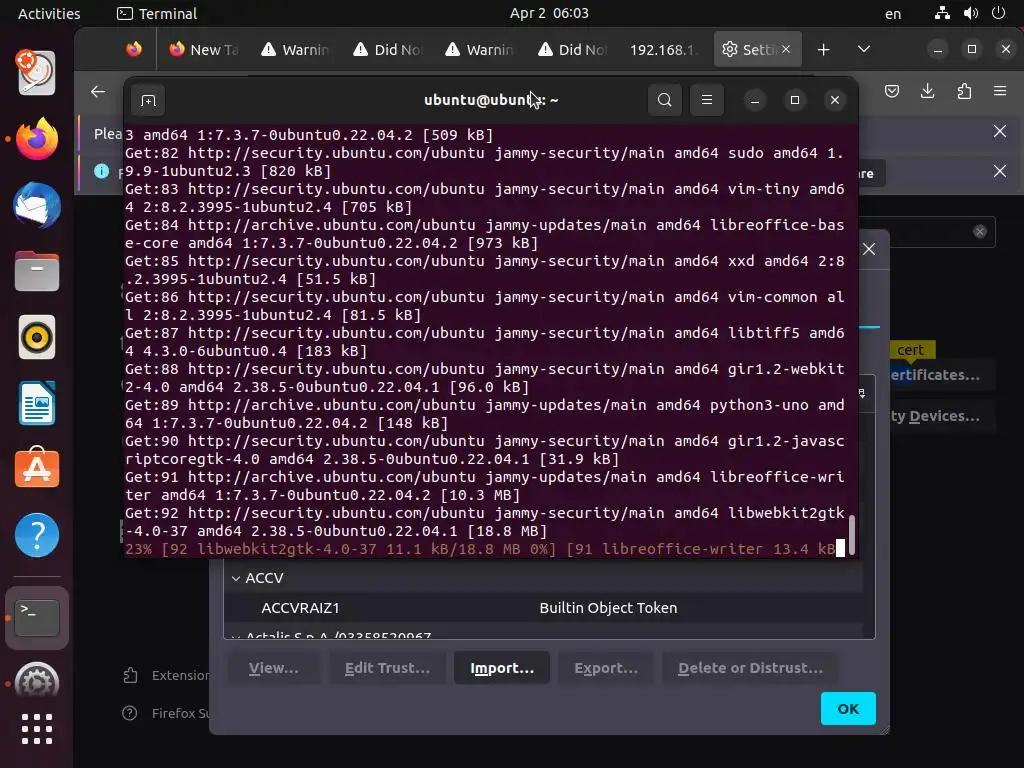Screen dimensions: 1024x768
Task: Clear the Firefox settings search field
Action: coord(980,231)
